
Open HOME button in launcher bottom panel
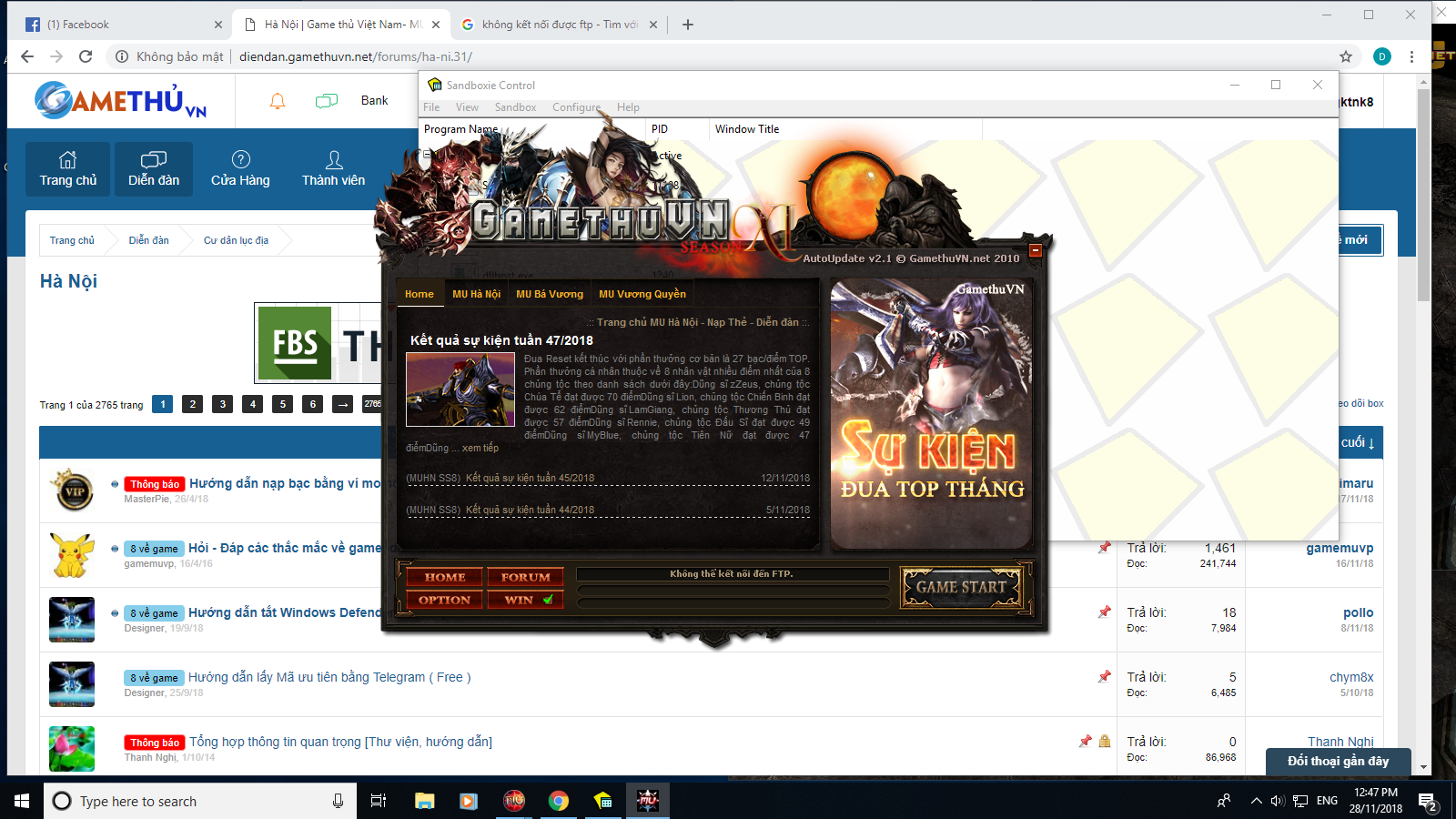point(445,577)
